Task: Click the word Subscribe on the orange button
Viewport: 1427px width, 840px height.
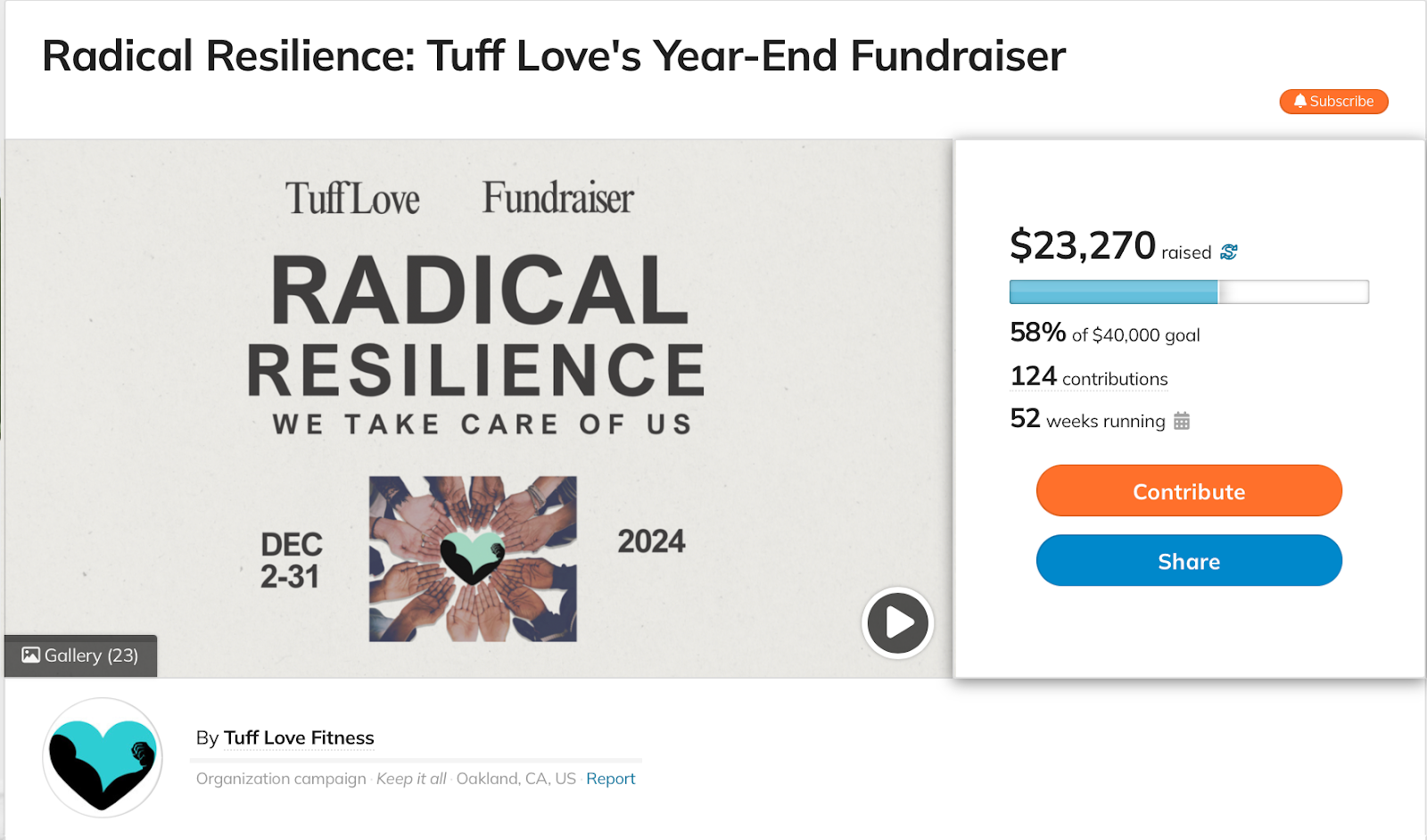Action: 1341,102
